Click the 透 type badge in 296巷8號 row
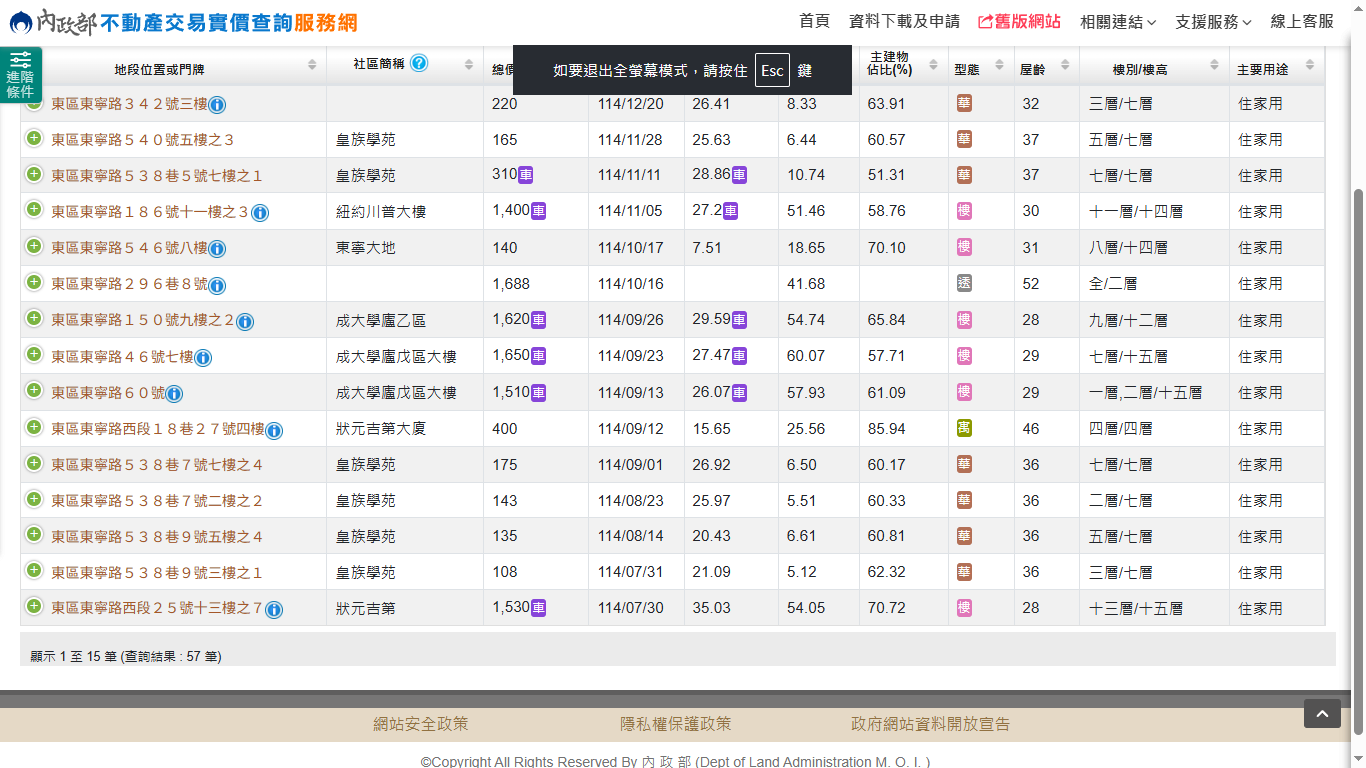 tap(964, 283)
